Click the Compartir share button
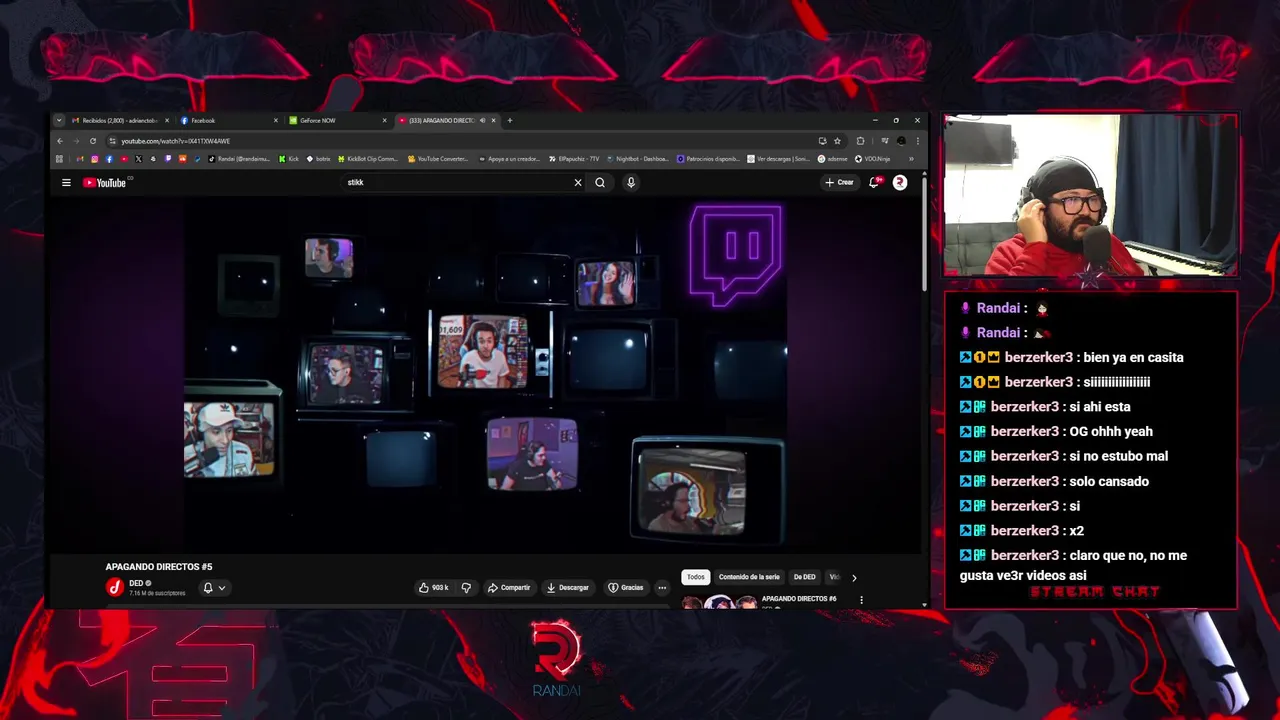Viewport: 1280px width, 720px height. point(509,587)
